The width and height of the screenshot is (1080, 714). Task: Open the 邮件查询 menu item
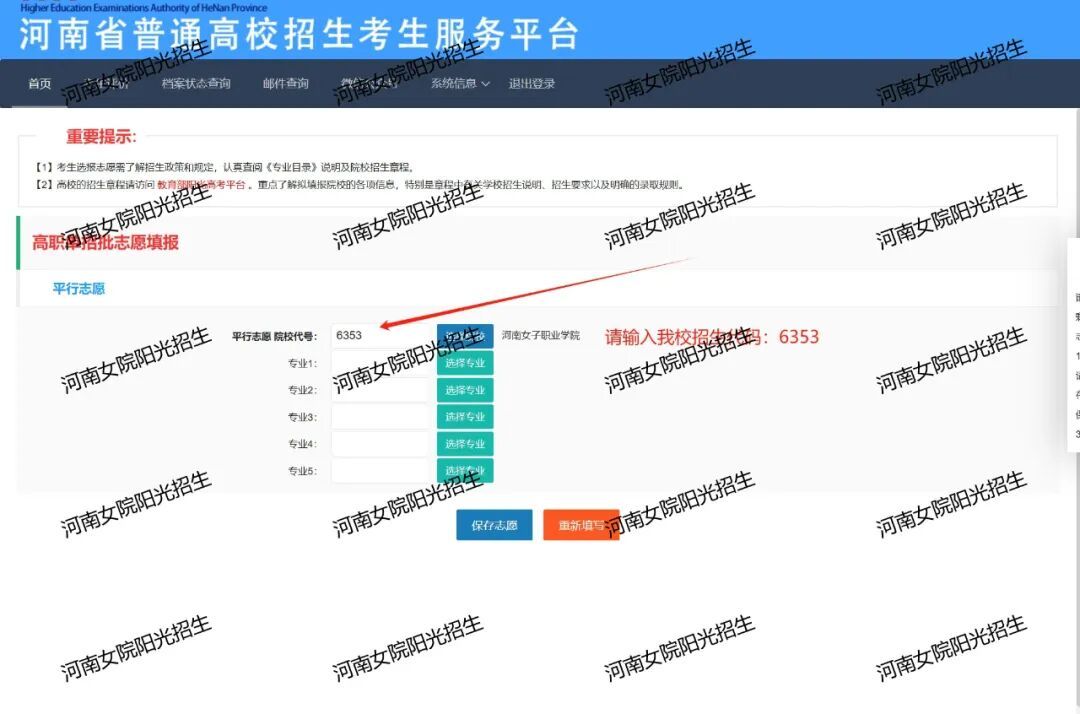click(x=286, y=84)
